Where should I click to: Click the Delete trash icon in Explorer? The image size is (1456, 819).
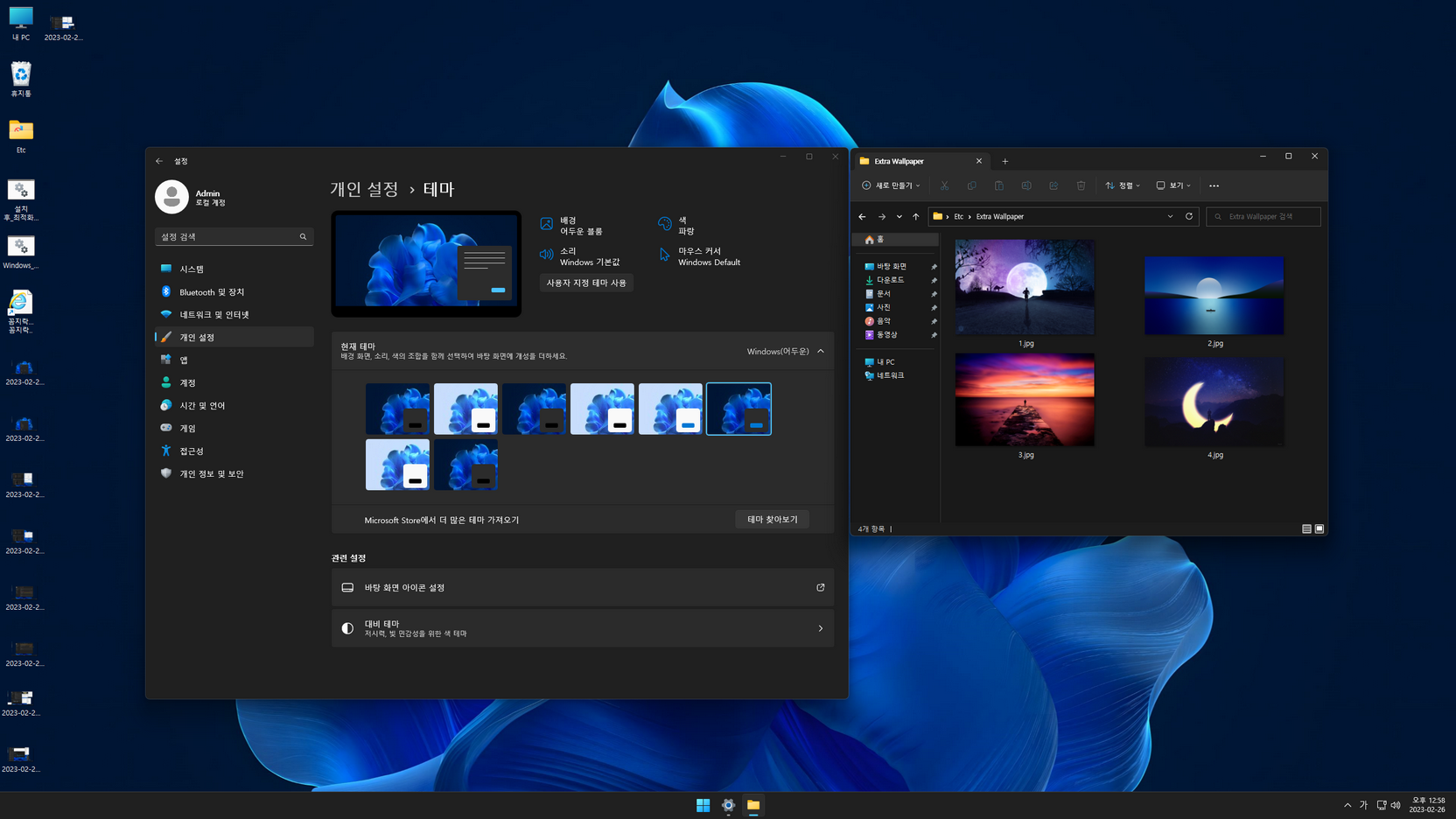pos(1081,185)
